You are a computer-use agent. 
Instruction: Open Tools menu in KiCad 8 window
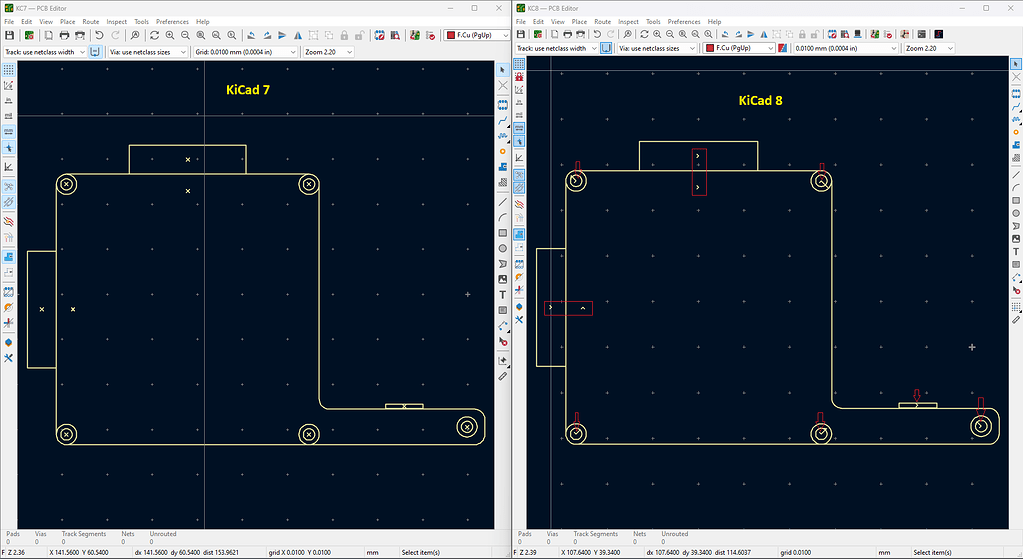click(x=653, y=22)
